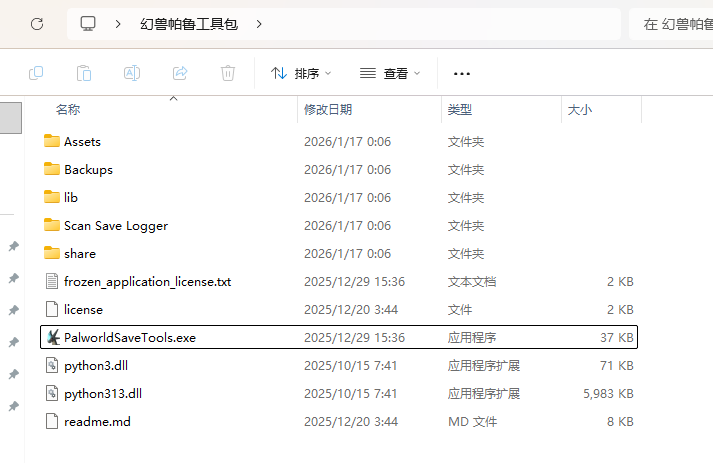Open the 排序 sort dropdown
Screen dimensions: 713x463
click(x=301, y=73)
